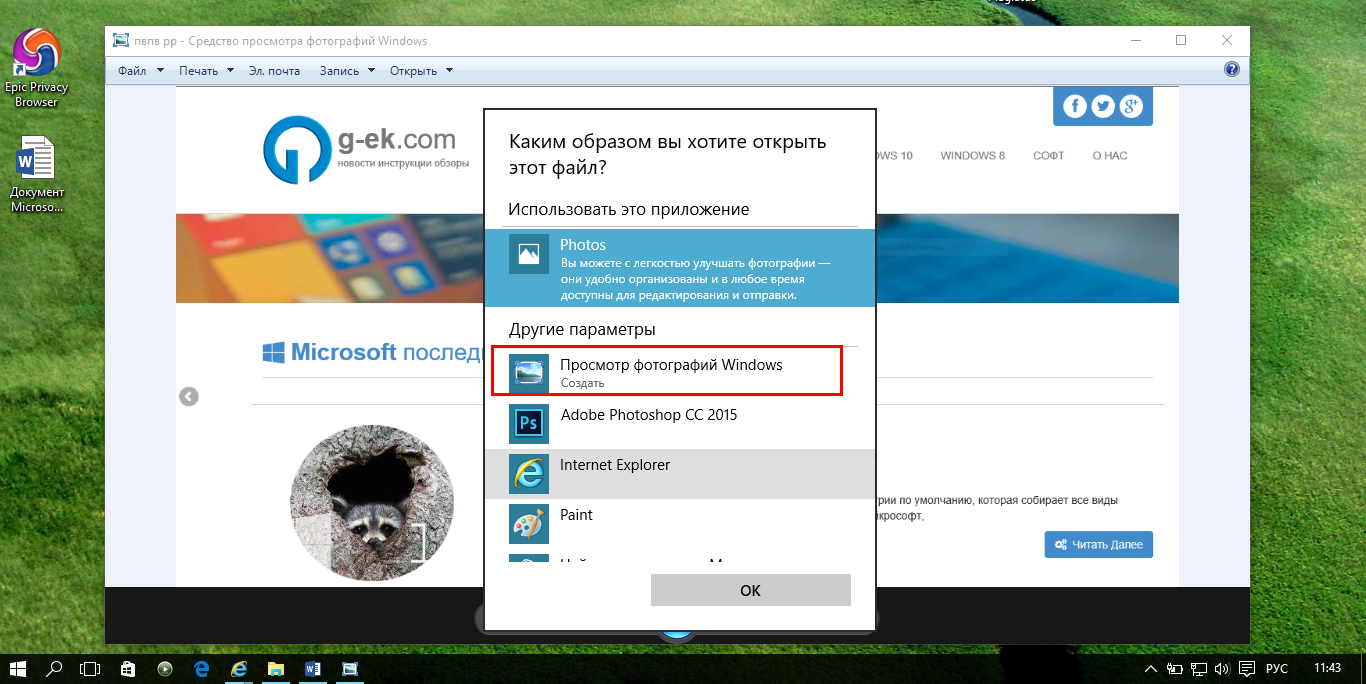Screen dimensions: 1366x684
Task: Switch to Word on the taskbar
Action: 313,668
